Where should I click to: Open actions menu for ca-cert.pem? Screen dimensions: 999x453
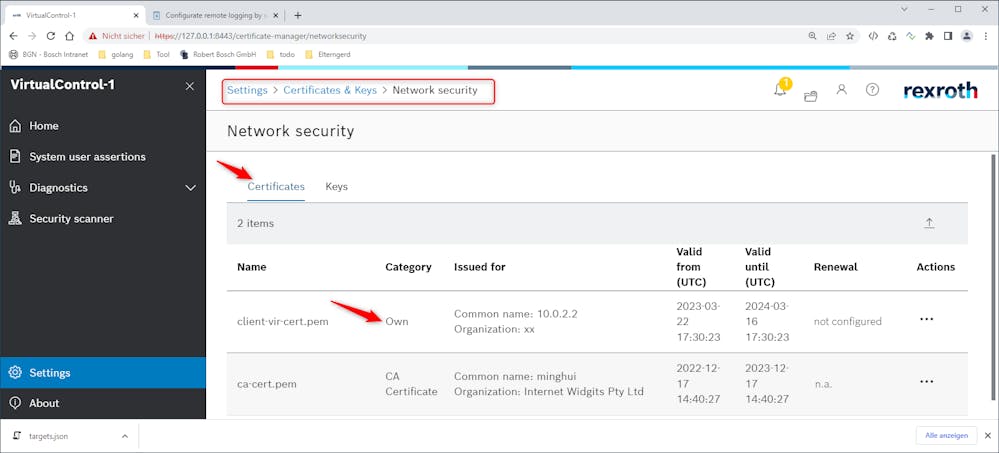point(926,382)
